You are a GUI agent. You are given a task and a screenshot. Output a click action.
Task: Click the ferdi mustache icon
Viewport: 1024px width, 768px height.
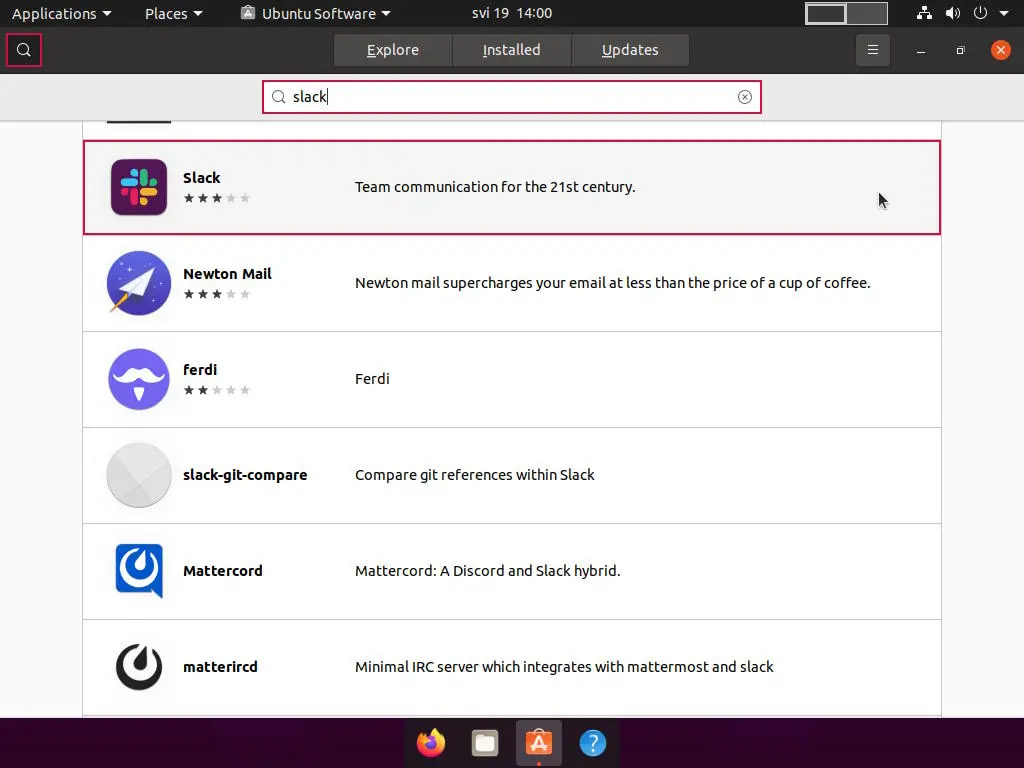pyautogui.click(x=139, y=379)
